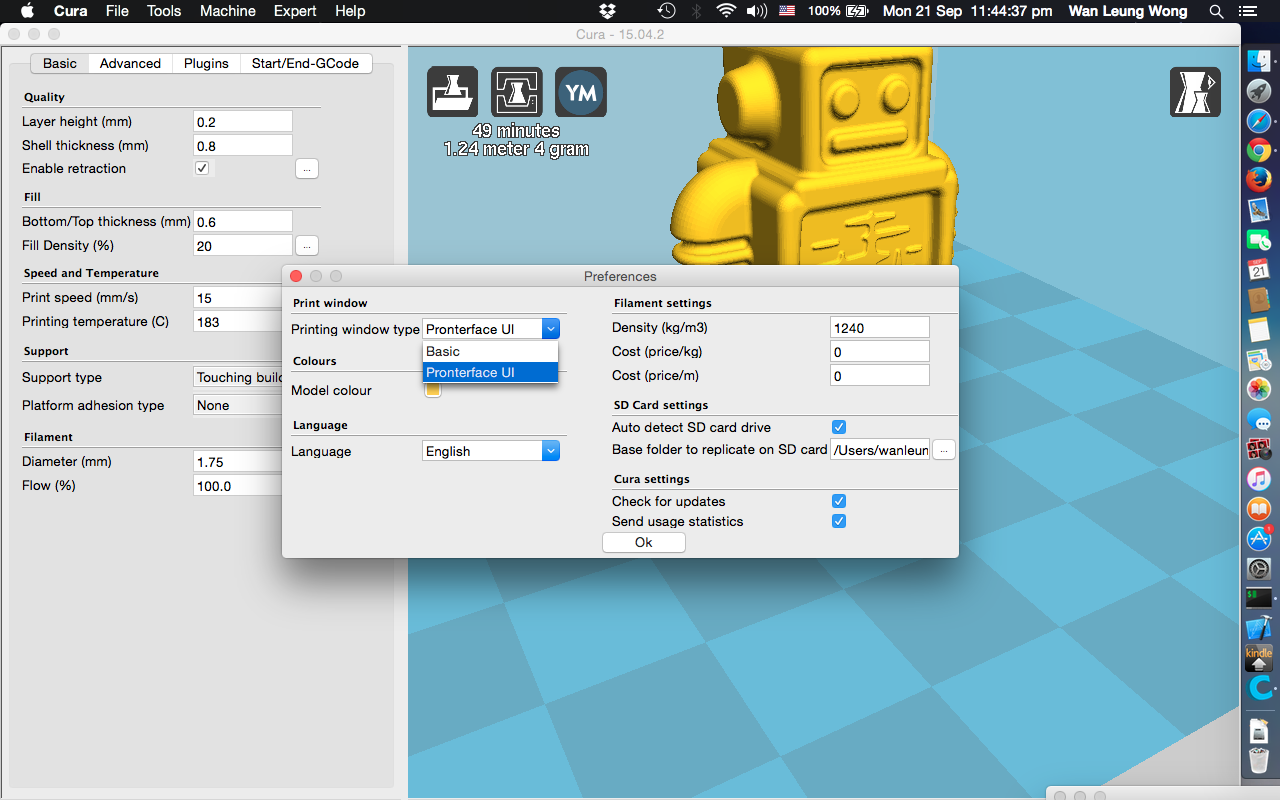Viewport: 1280px width, 800px height.
Task: Open iBooks from the dock
Action: click(1259, 509)
